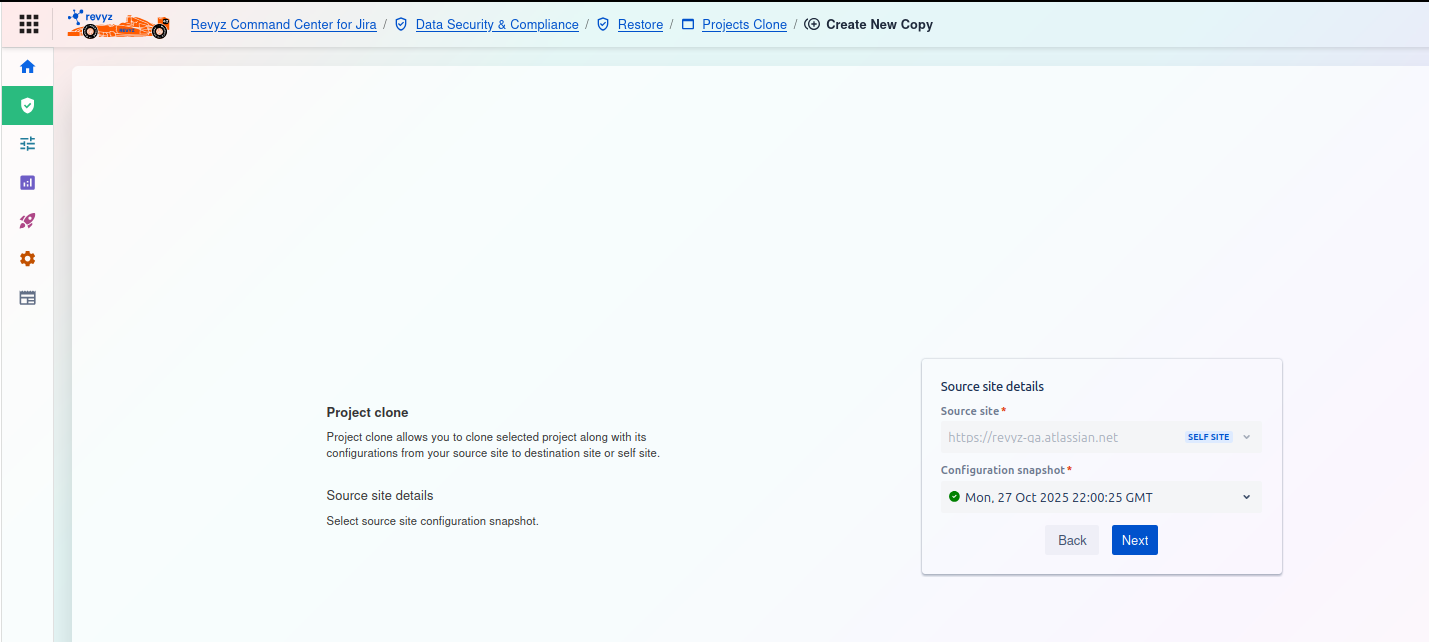Click the SELF SITE badge

[x=1208, y=437]
